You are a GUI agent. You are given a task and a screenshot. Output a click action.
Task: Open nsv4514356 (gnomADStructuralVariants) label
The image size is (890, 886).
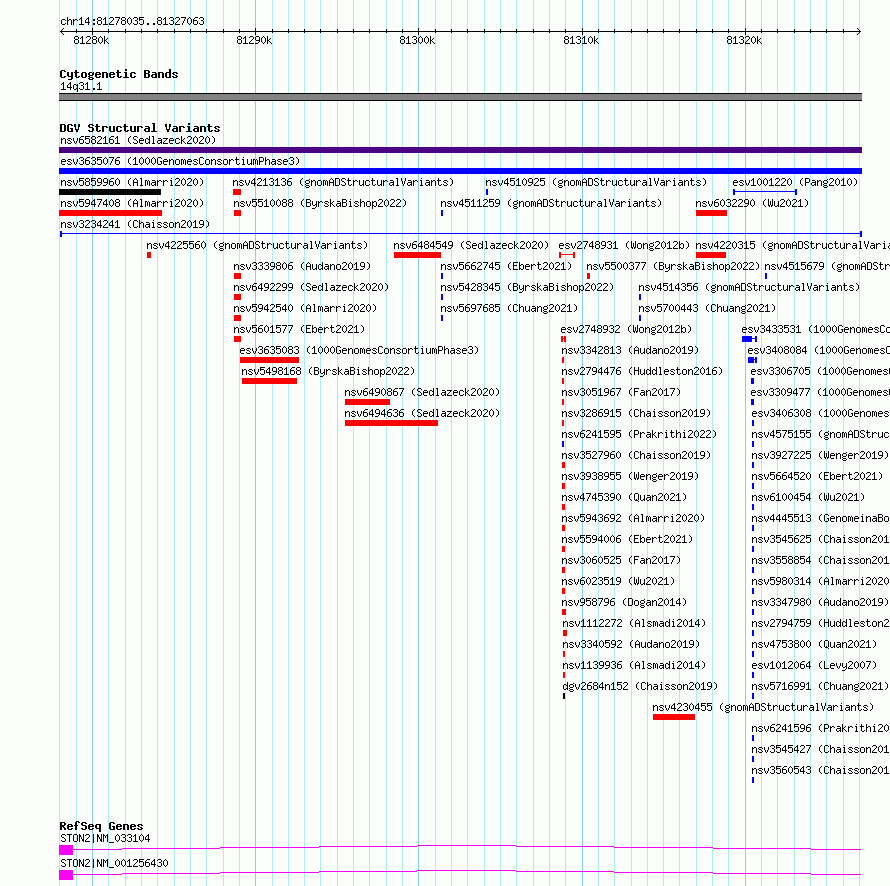tap(749, 287)
